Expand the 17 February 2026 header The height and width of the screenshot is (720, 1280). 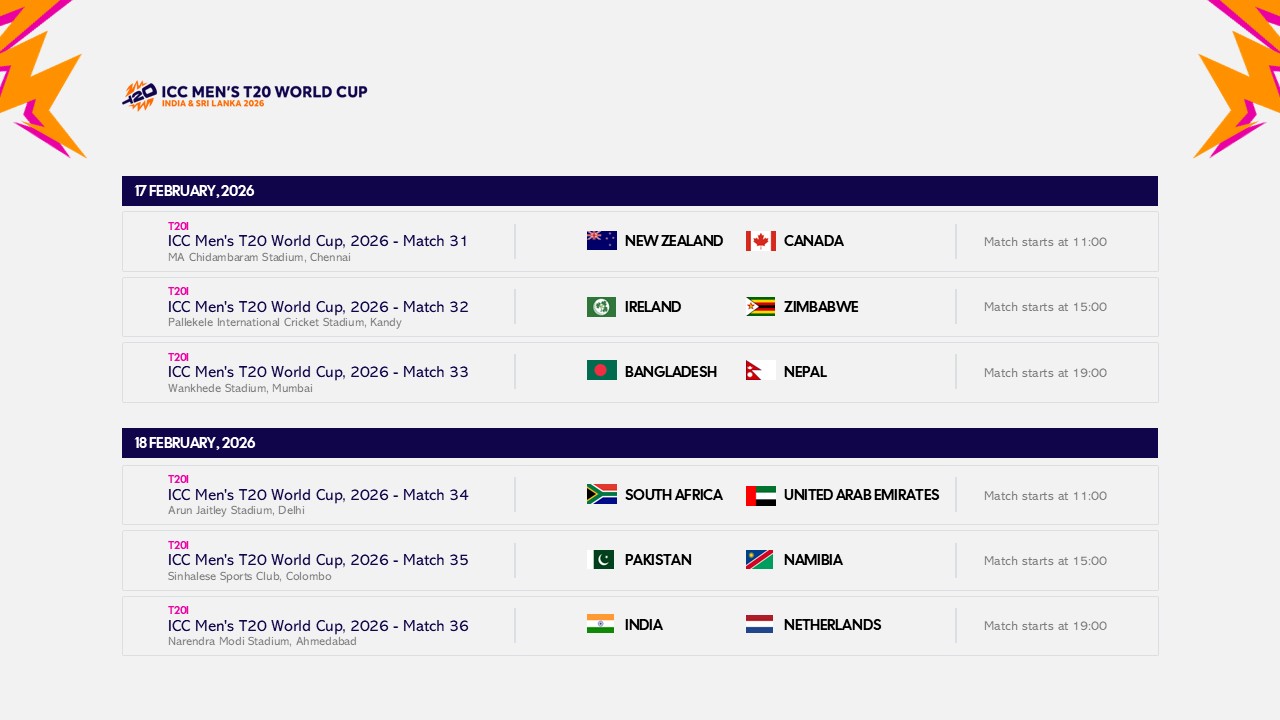(x=640, y=191)
